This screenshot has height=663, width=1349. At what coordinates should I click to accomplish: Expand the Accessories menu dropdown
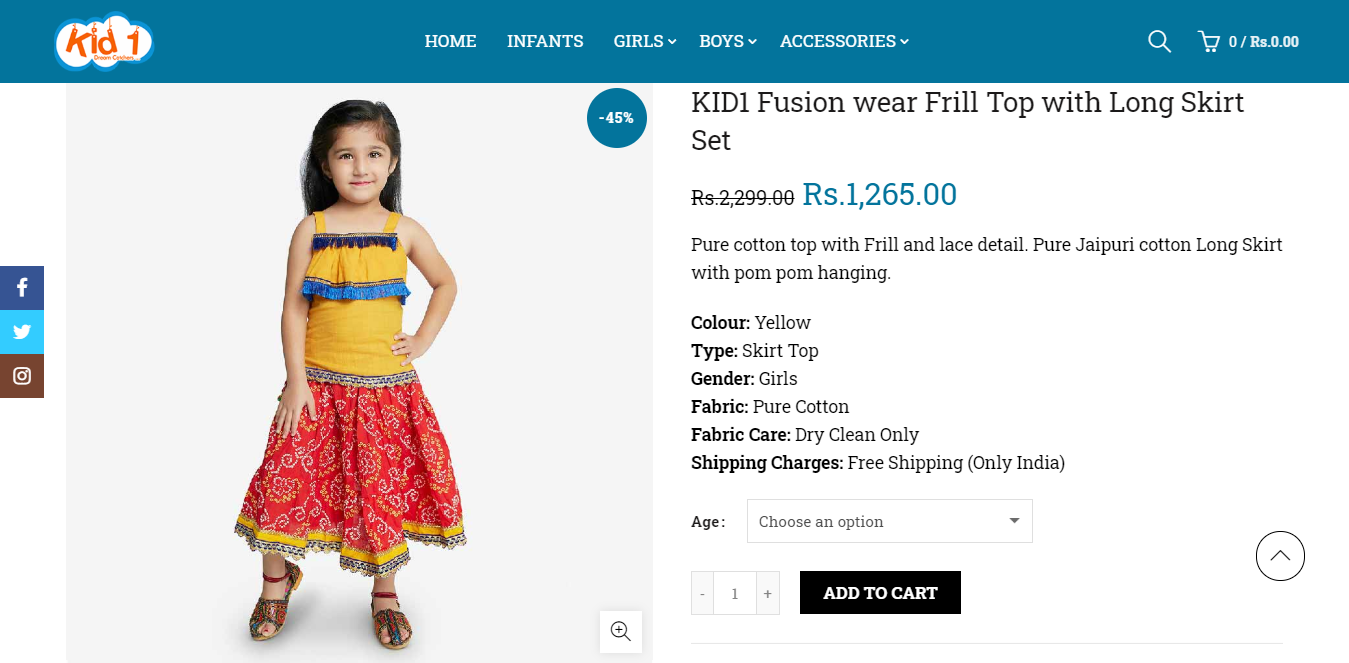coord(844,41)
